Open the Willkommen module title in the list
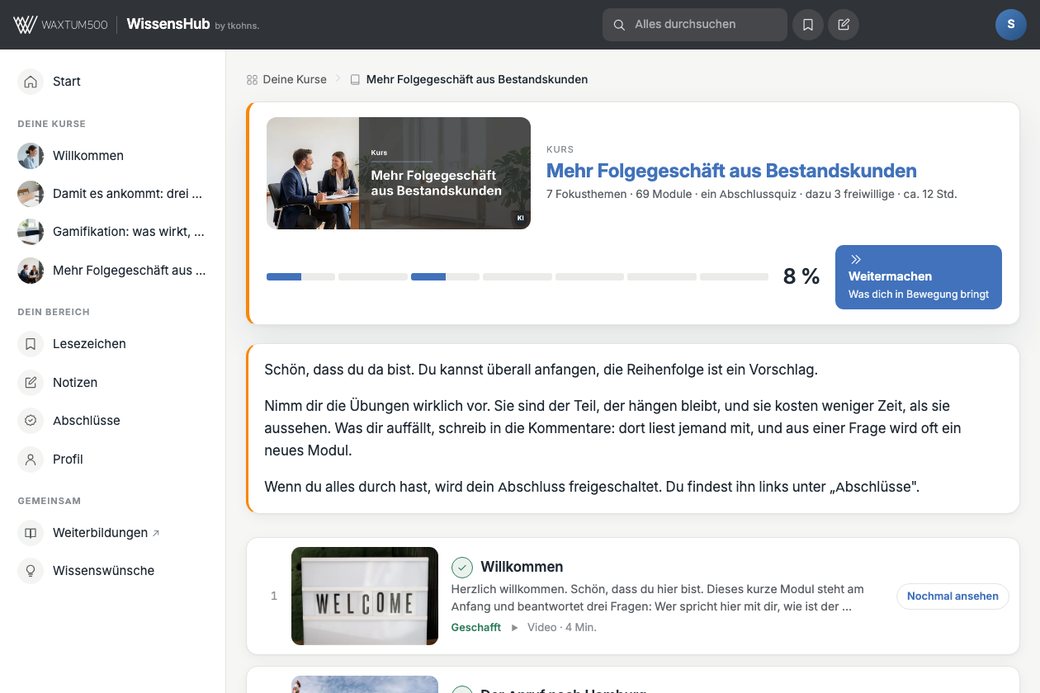 pos(521,567)
